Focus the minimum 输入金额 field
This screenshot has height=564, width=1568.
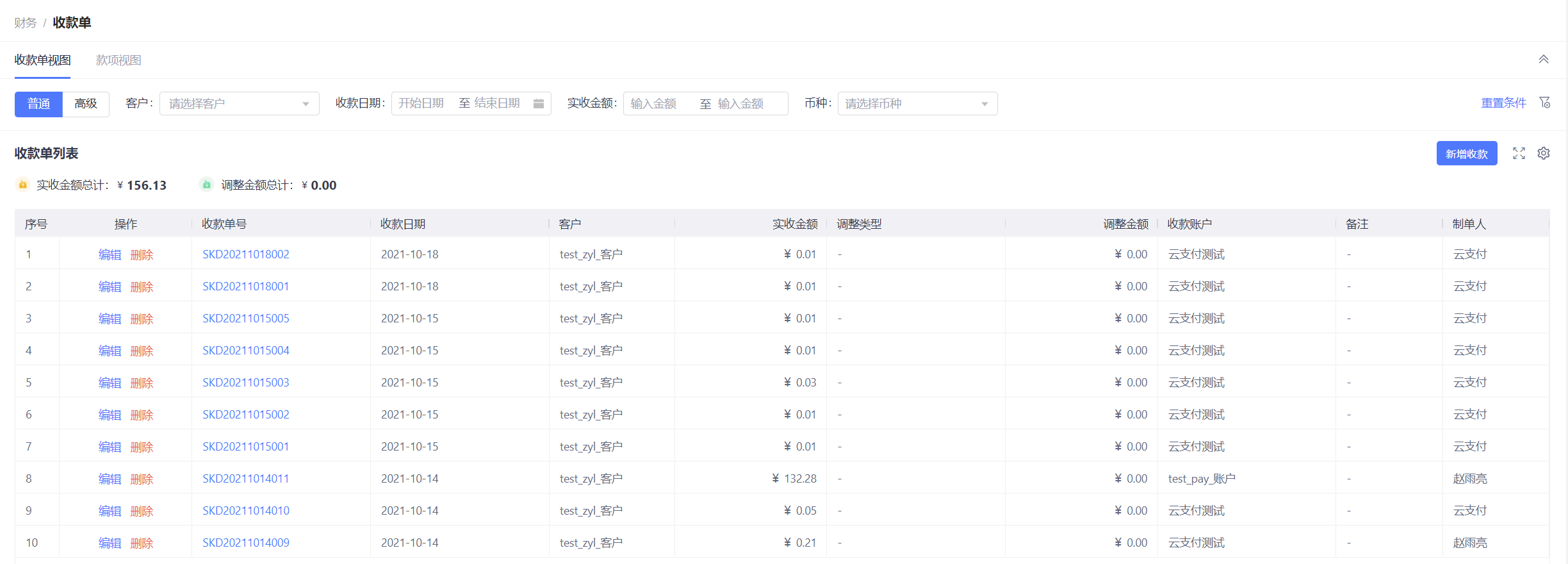click(653, 104)
